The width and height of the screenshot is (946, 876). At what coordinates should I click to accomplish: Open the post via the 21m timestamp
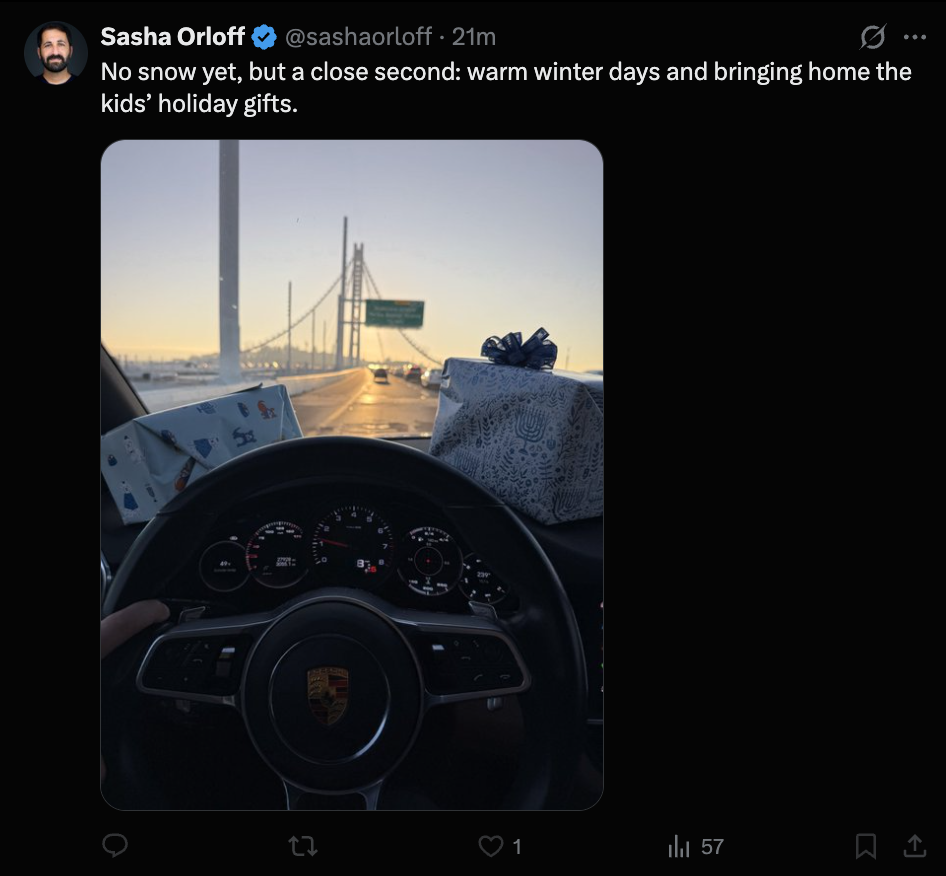(x=474, y=37)
